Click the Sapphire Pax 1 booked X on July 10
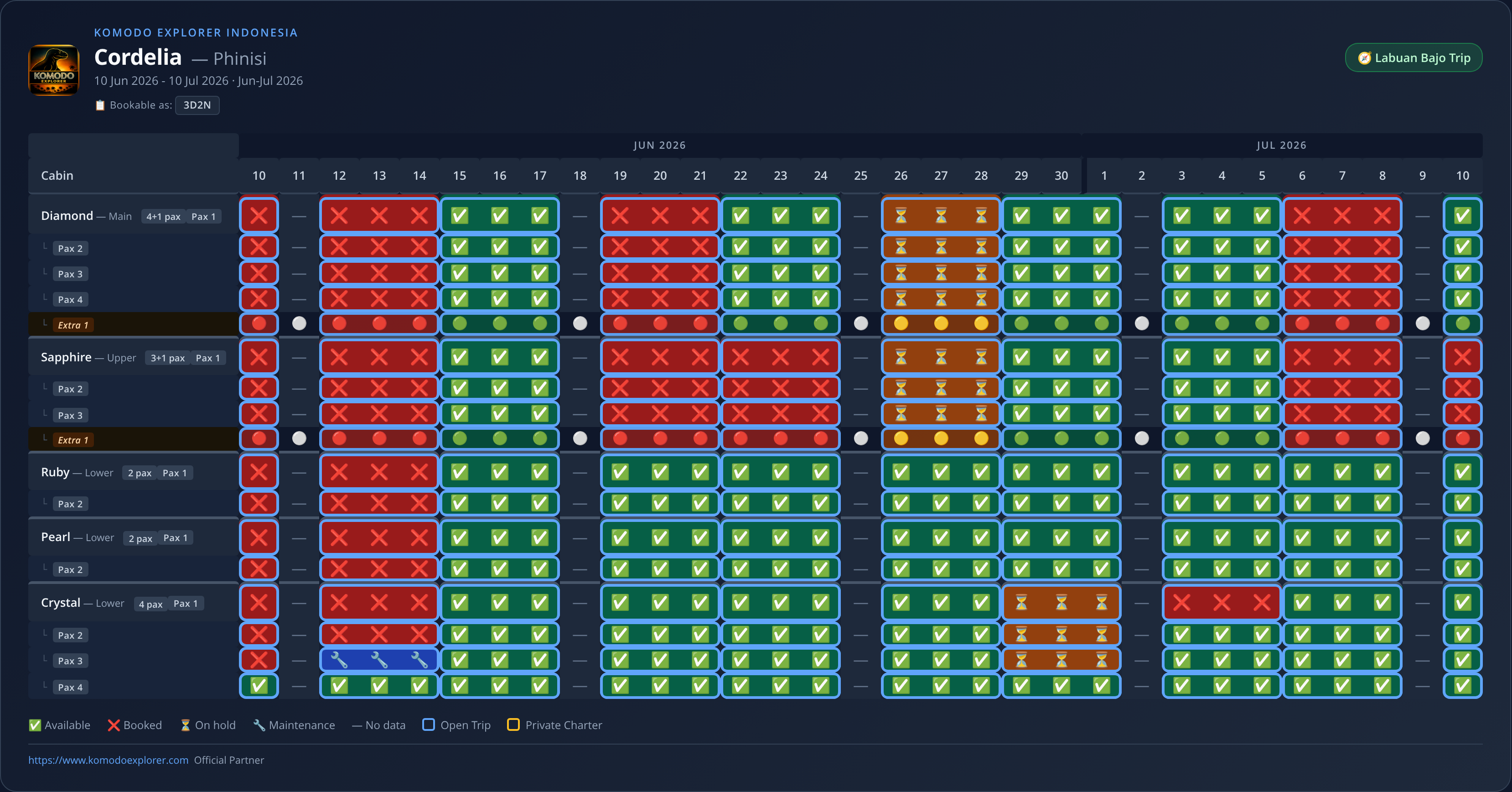1512x792 pixels. pos(1462,357)
